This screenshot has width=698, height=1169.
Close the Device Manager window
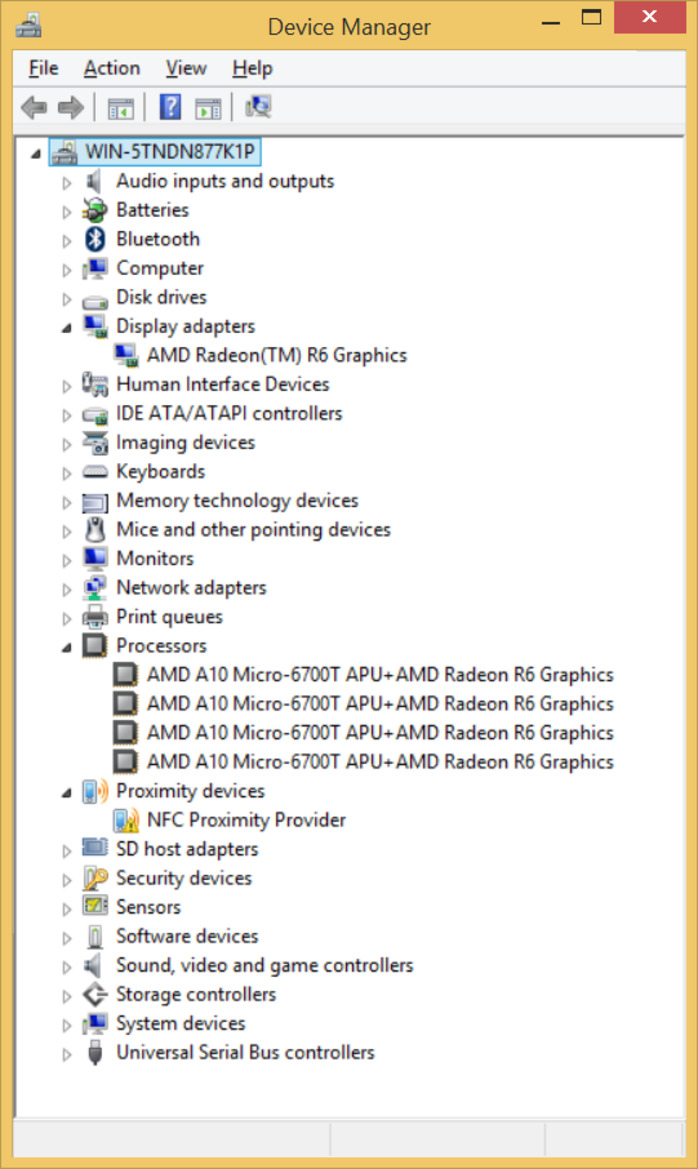click(650, 17)
